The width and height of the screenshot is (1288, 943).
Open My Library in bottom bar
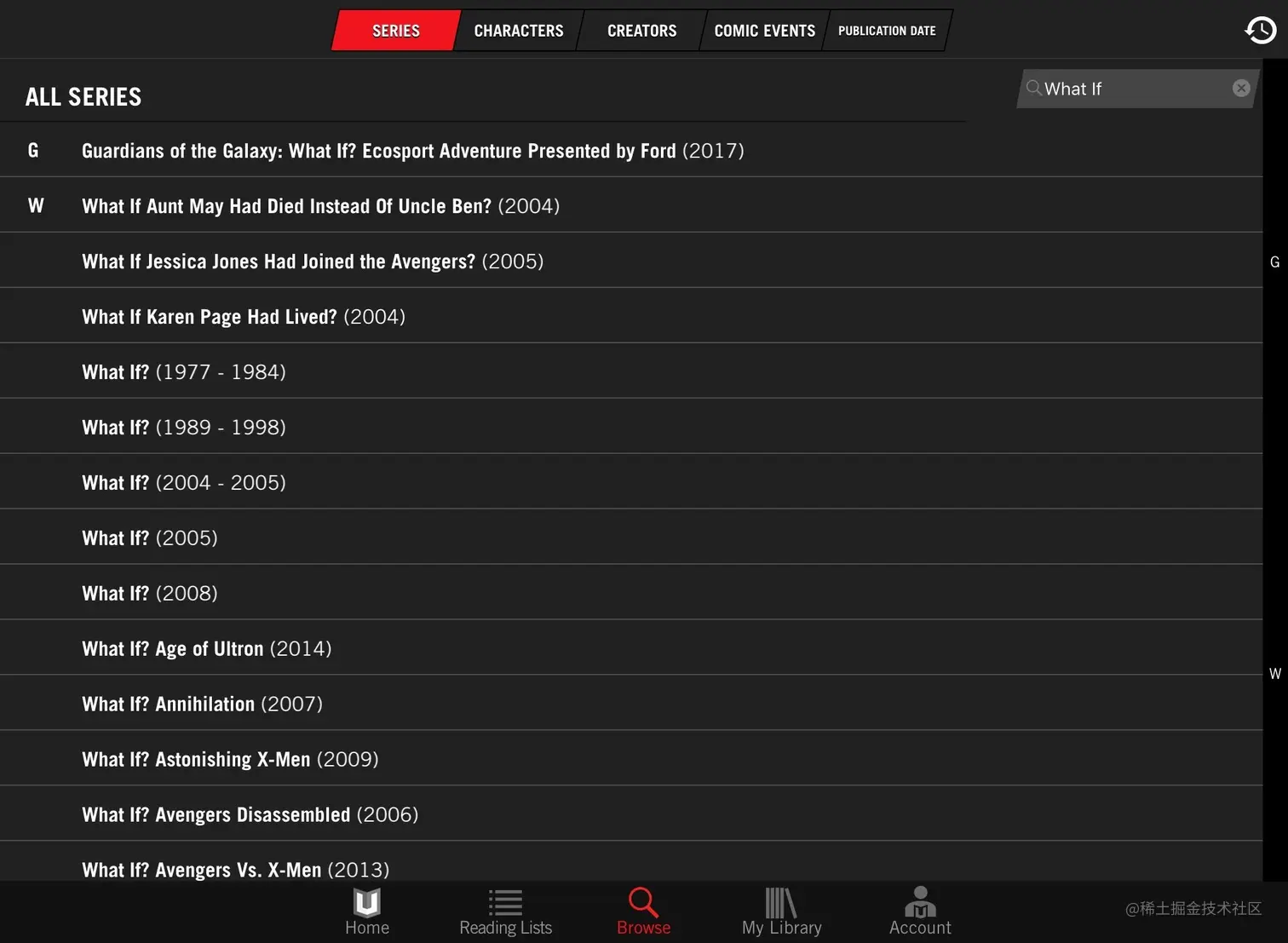coord(781,911)
